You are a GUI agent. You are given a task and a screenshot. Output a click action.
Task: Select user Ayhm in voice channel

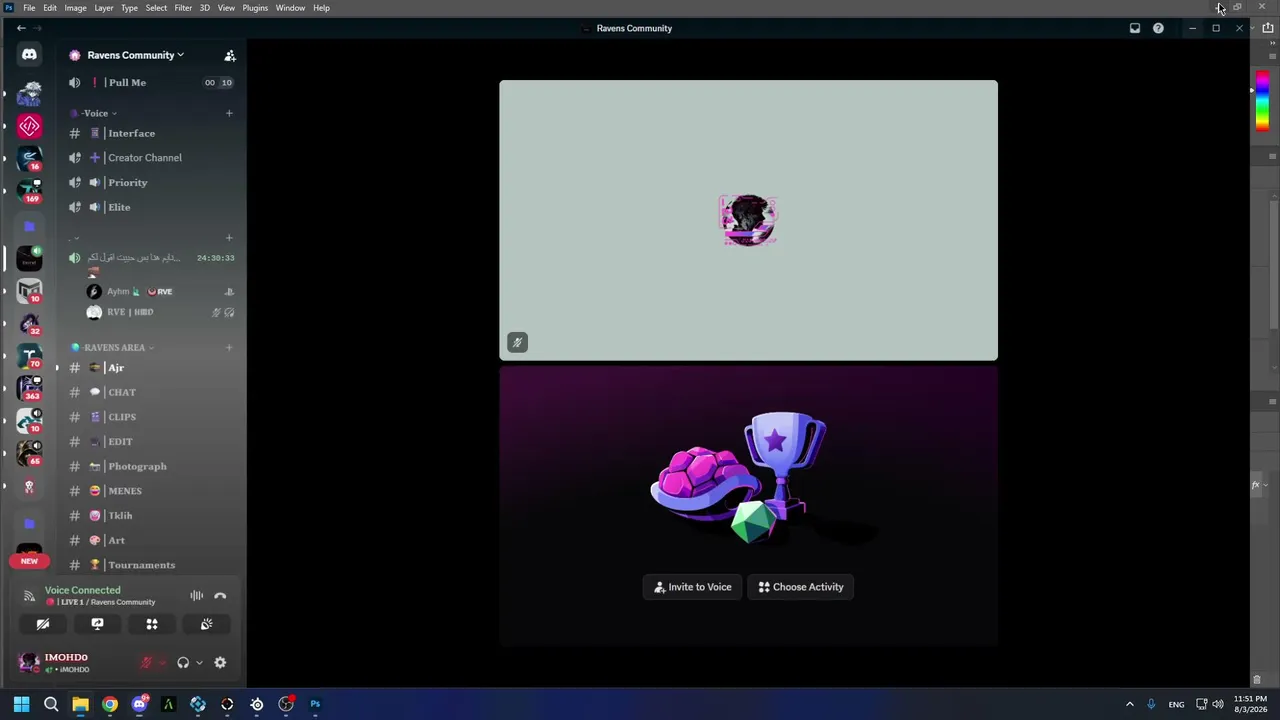pyautogui.click(x=161, y=292)
